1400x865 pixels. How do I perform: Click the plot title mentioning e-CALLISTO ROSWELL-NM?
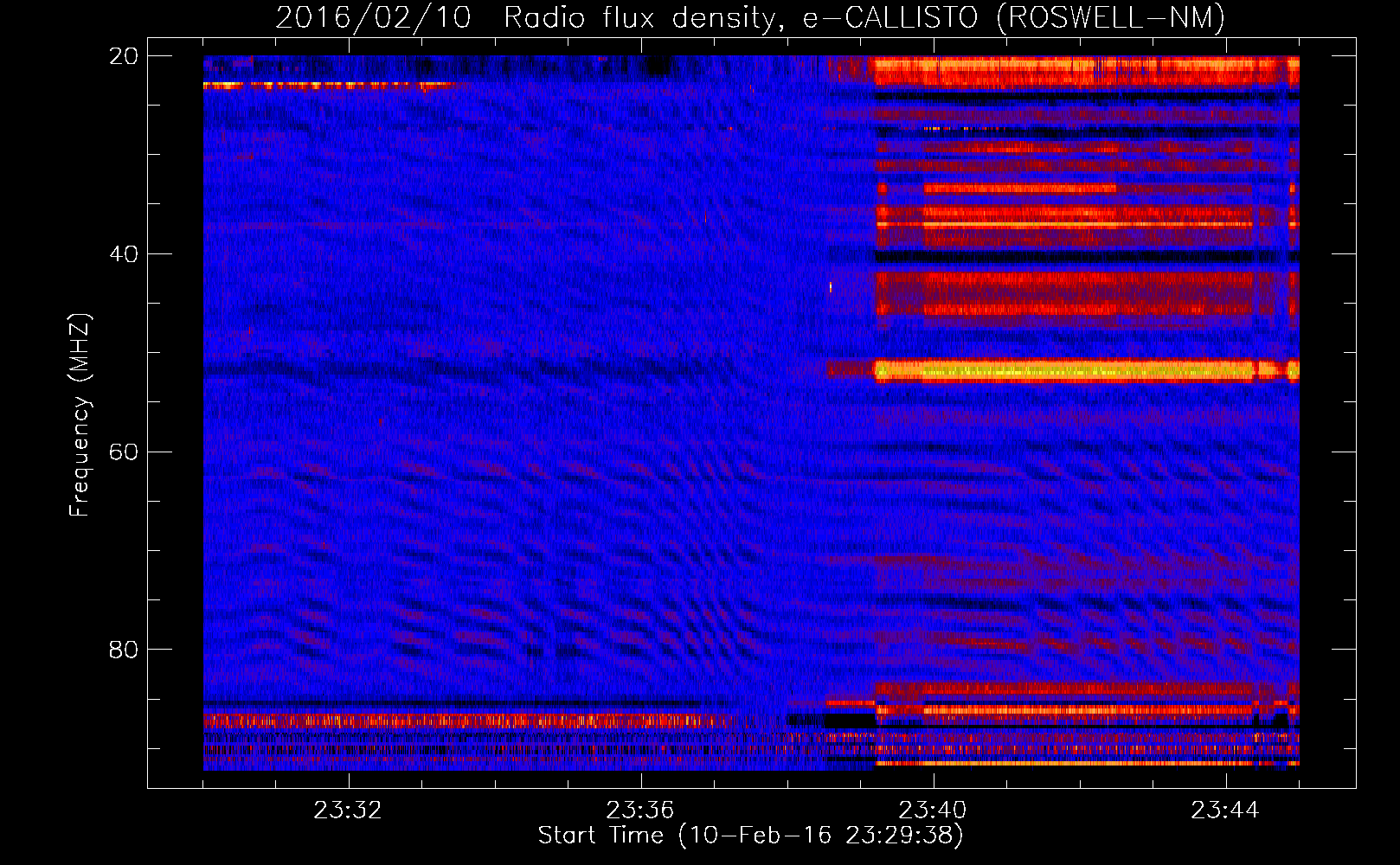(x=750, y=17)
